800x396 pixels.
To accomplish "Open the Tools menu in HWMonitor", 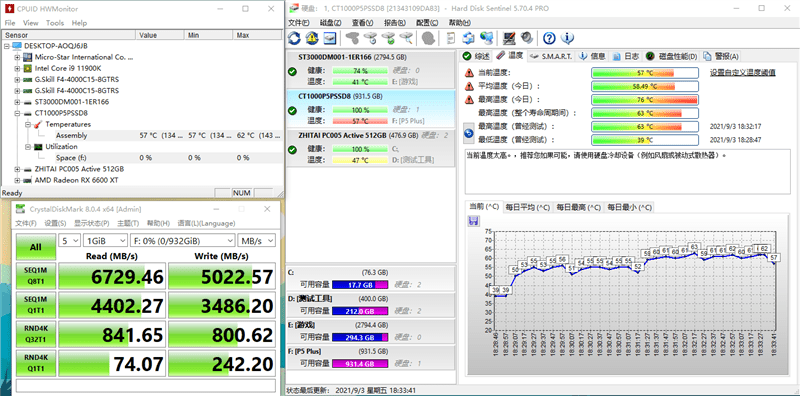I will pos(55,23).
